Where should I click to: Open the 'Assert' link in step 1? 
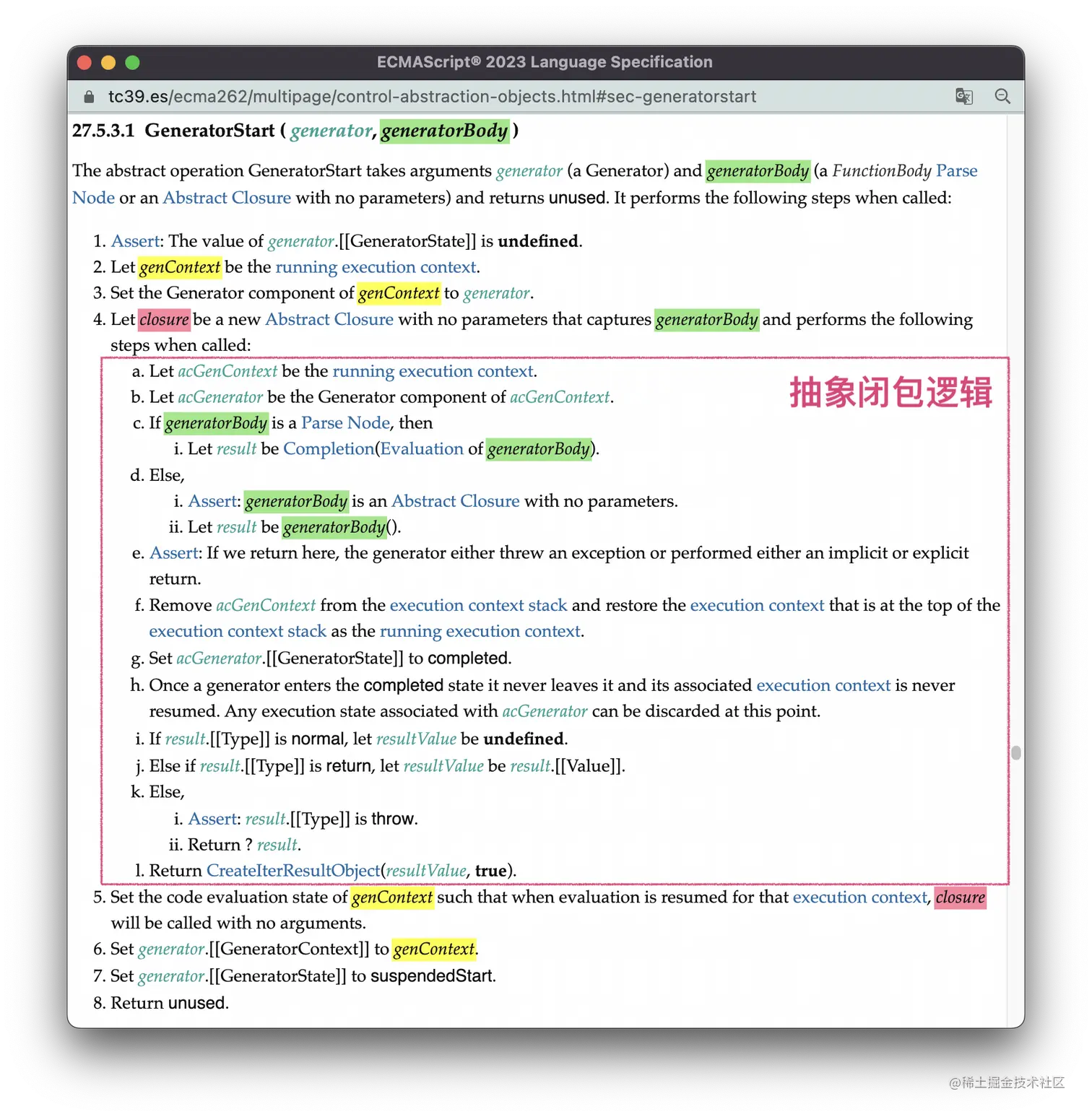(135, 241)
